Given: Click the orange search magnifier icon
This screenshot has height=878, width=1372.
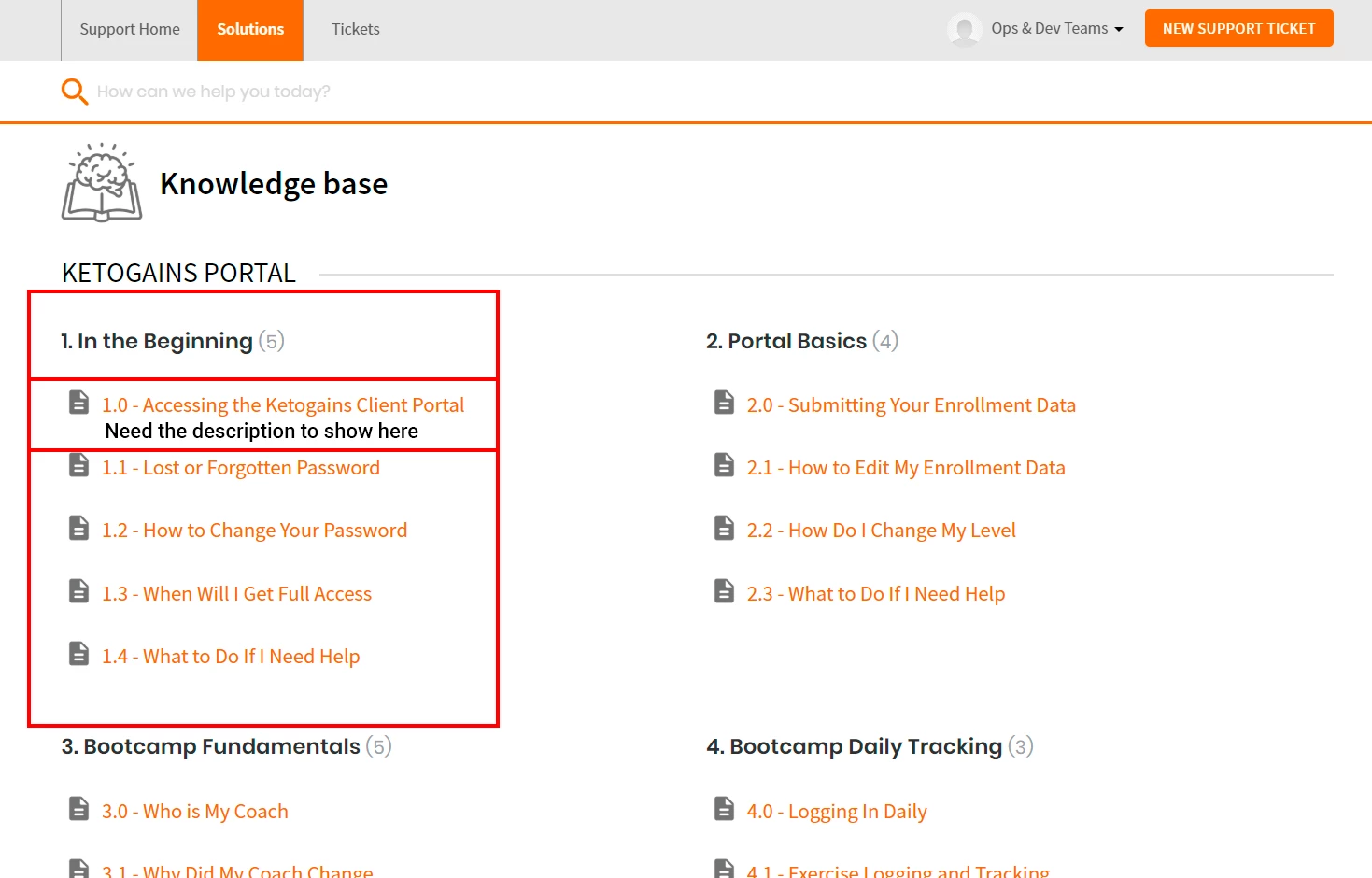Looking at the screenshot, I should point(74,92).
